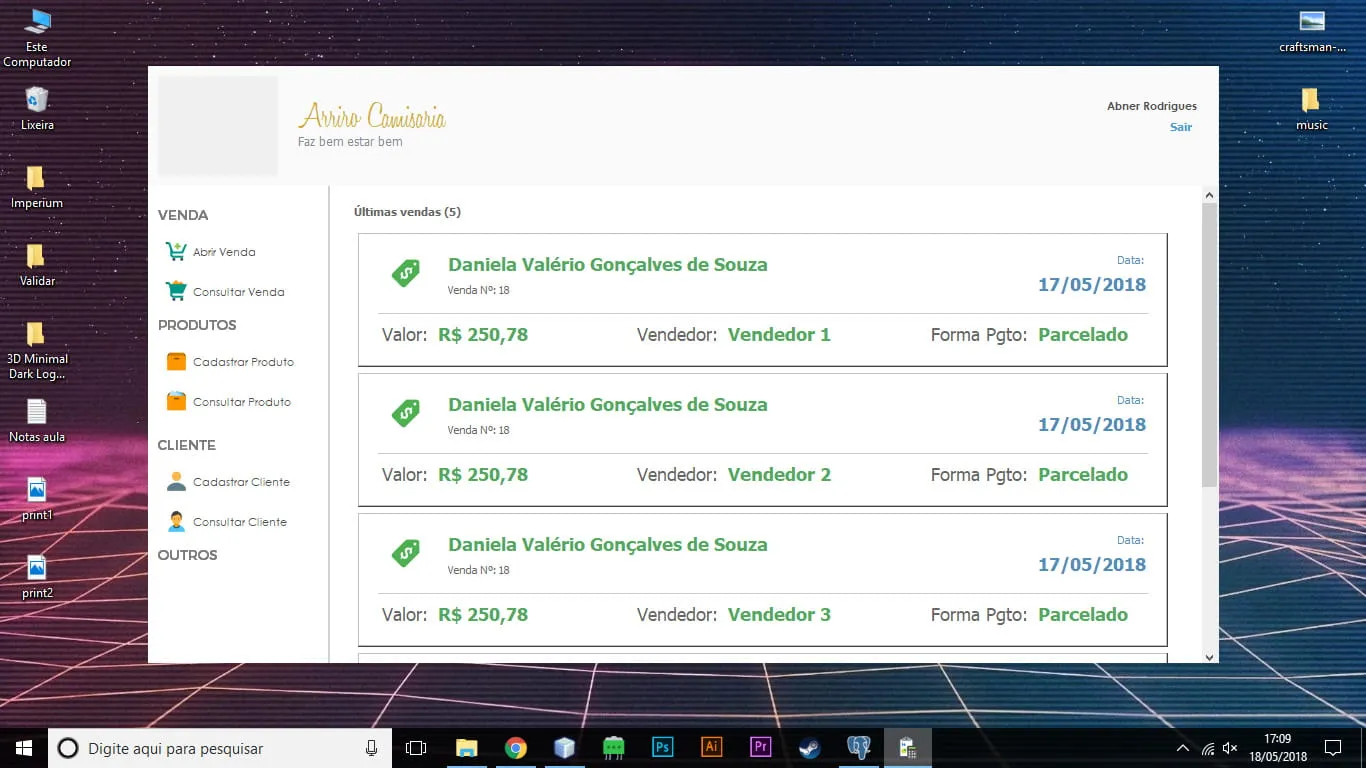
Task: Click the Últimas vendas (5) heading
Action: click(407, 212)
